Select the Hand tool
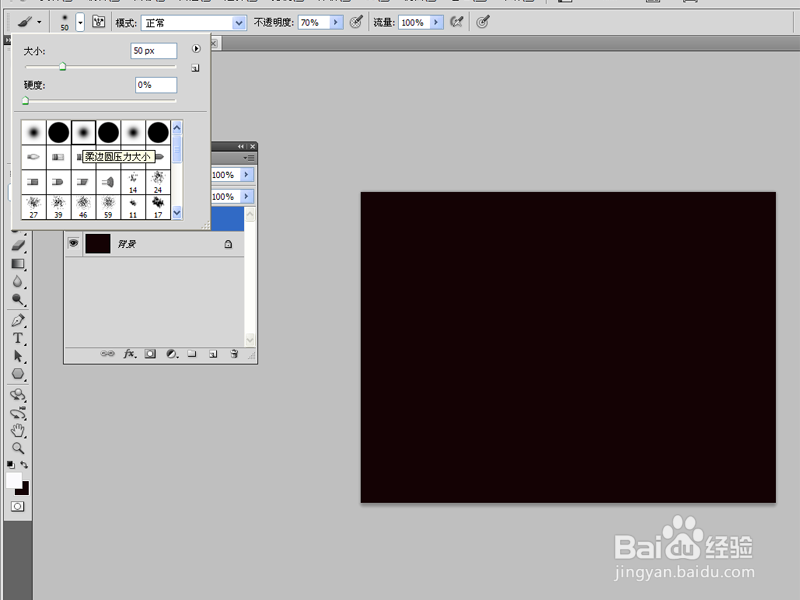 pos(18,431)
